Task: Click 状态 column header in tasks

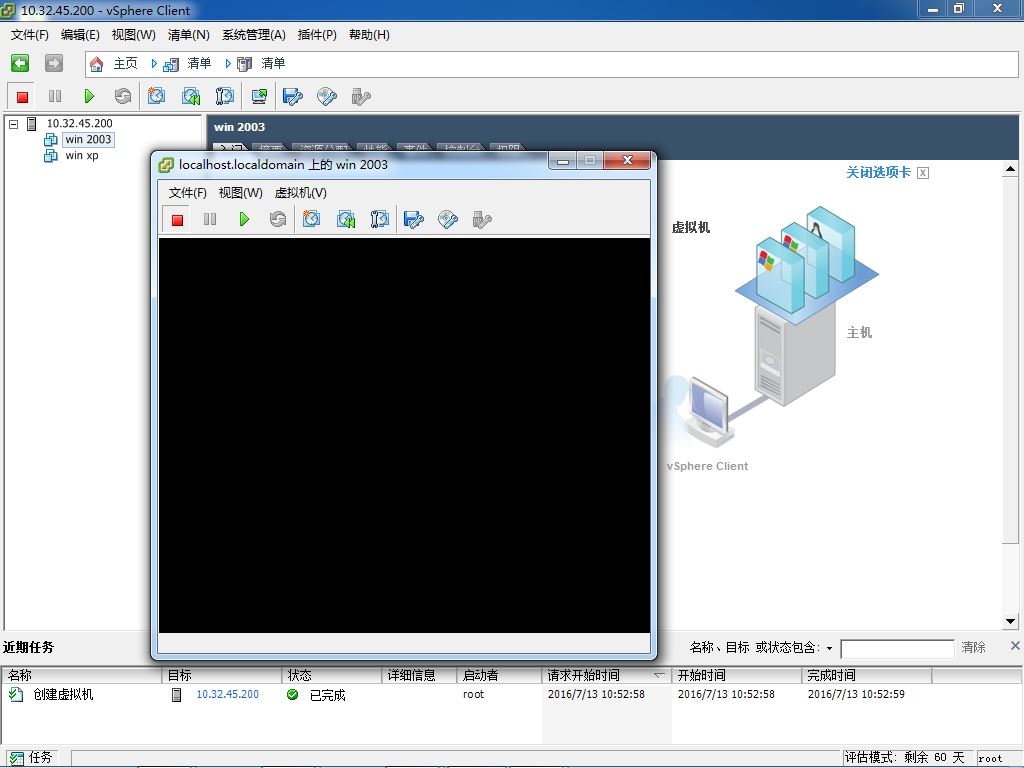Action: click(x=332, y=675)
